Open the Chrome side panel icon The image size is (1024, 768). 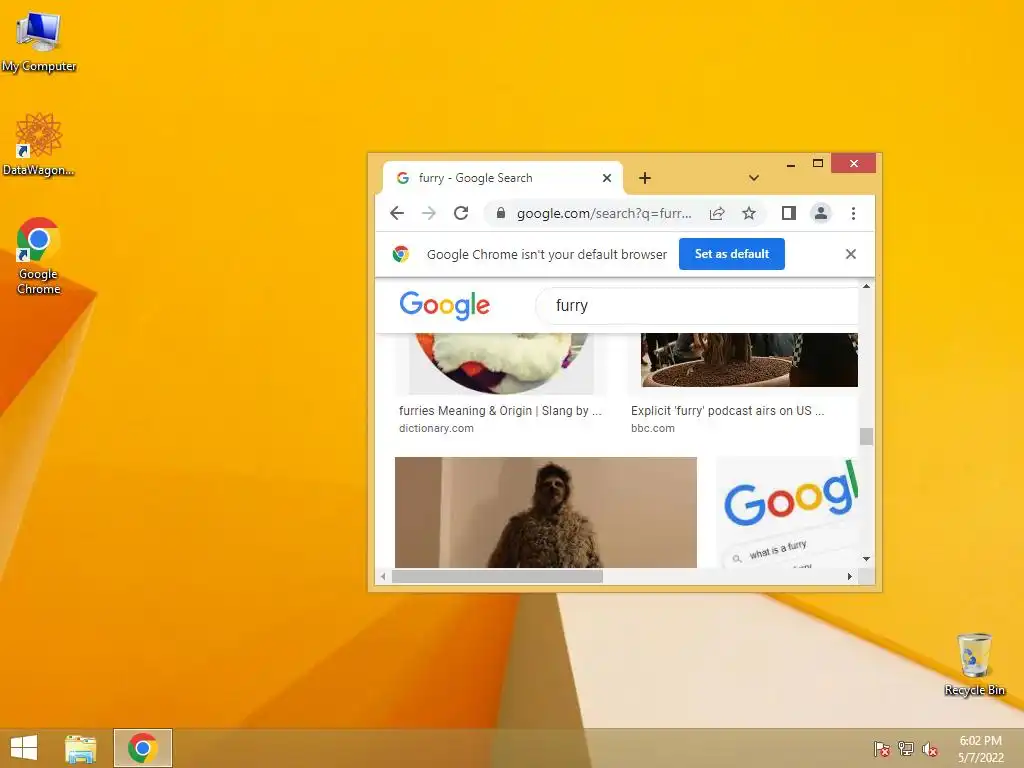[x=789, y=214]
